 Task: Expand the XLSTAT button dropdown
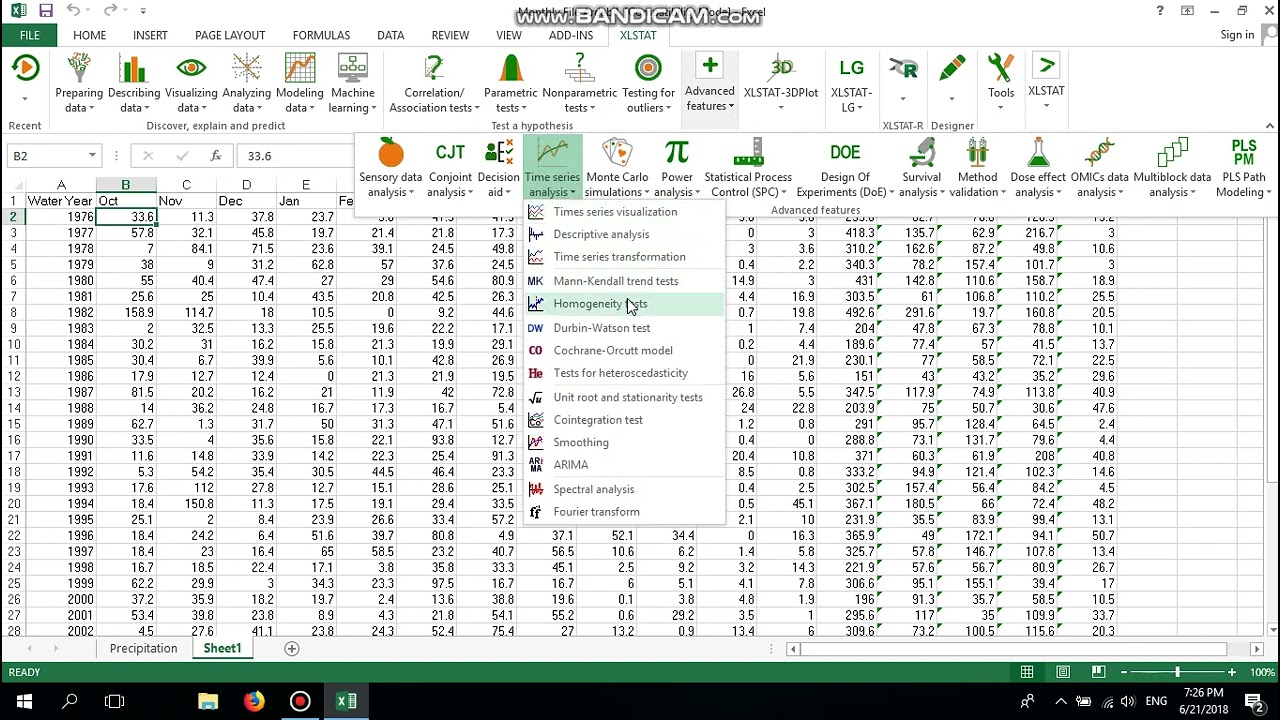(x=1046, y=104)
